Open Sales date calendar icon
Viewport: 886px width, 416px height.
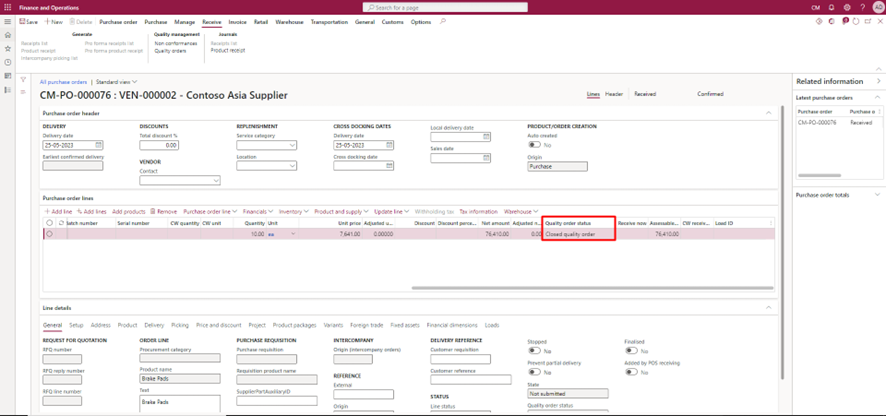(486, 158)
